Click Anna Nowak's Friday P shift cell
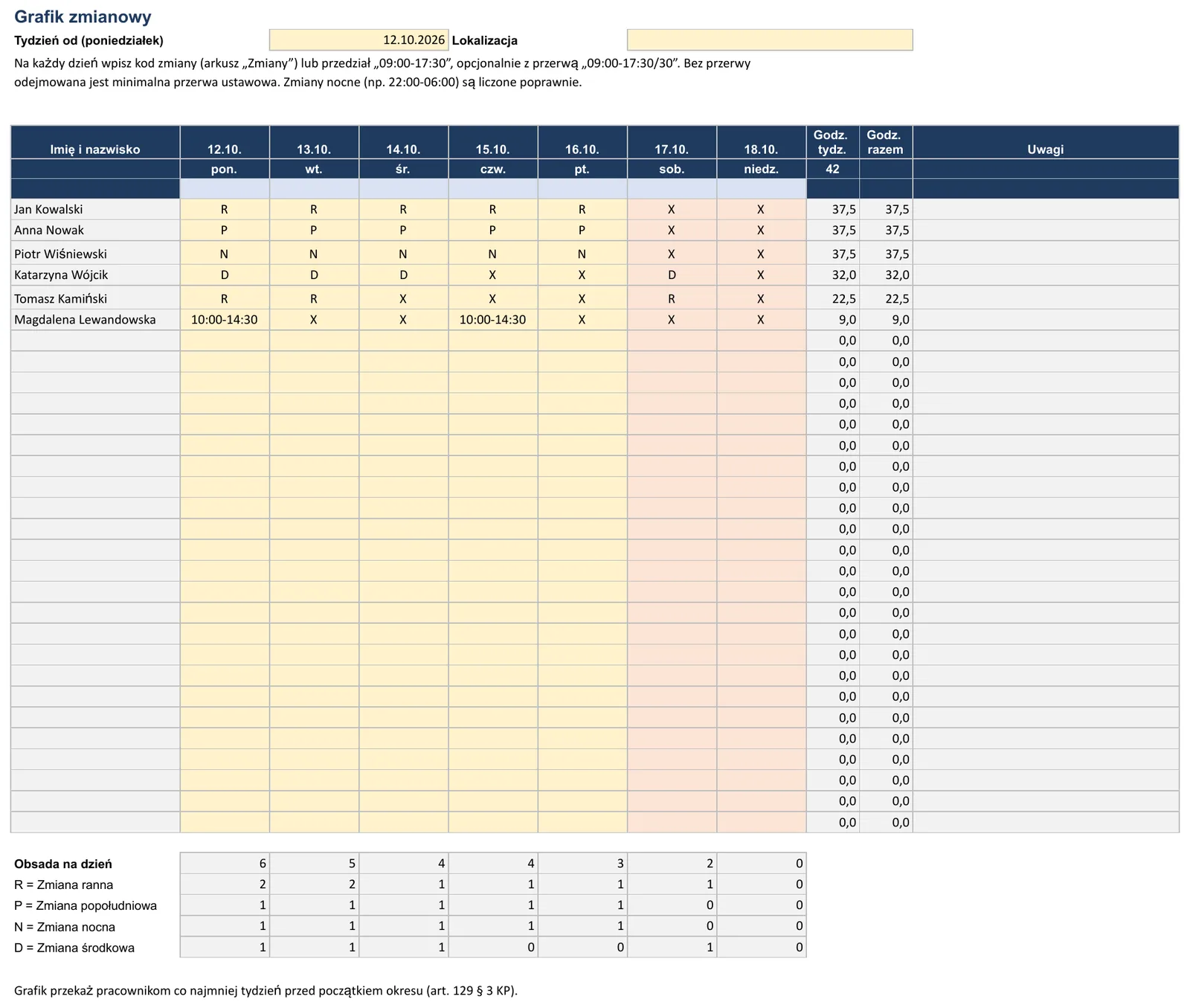The width and height of the screenshot is (1190, 1008). pos(582,231)
